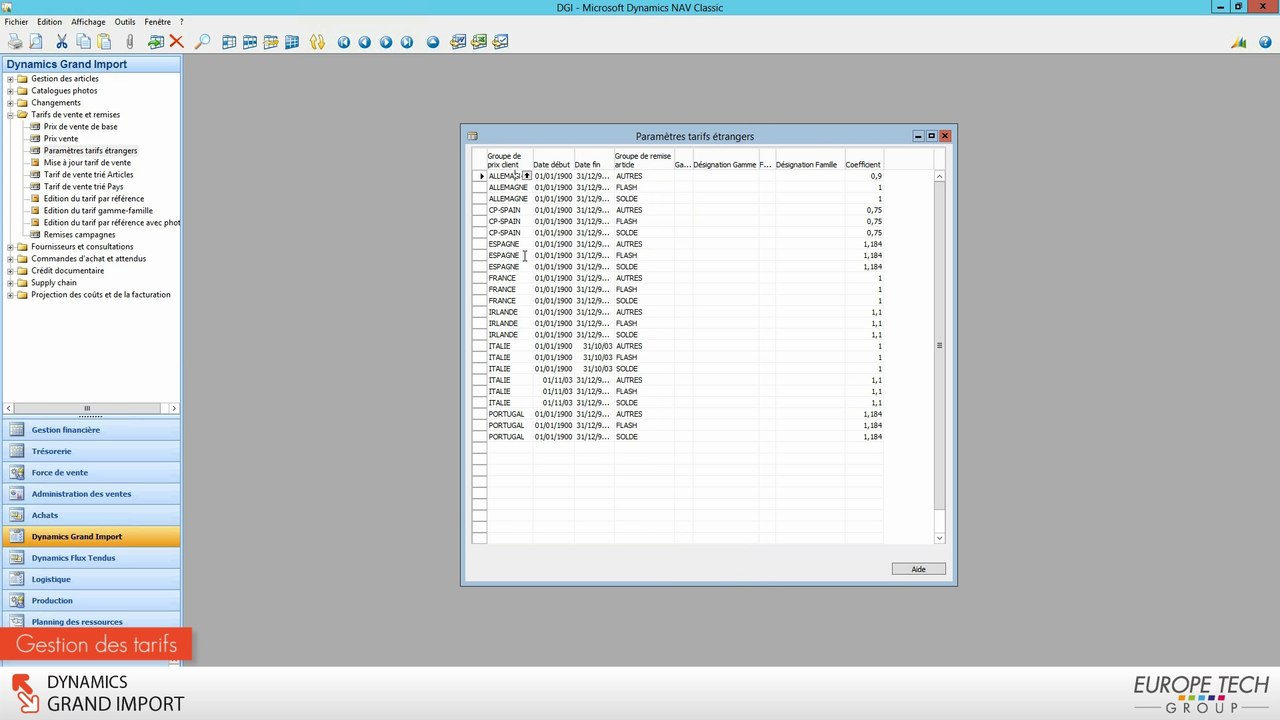Click the Logistique module icon
The width and height of the screenshot is (1280, 720).
tap(16, 579)
